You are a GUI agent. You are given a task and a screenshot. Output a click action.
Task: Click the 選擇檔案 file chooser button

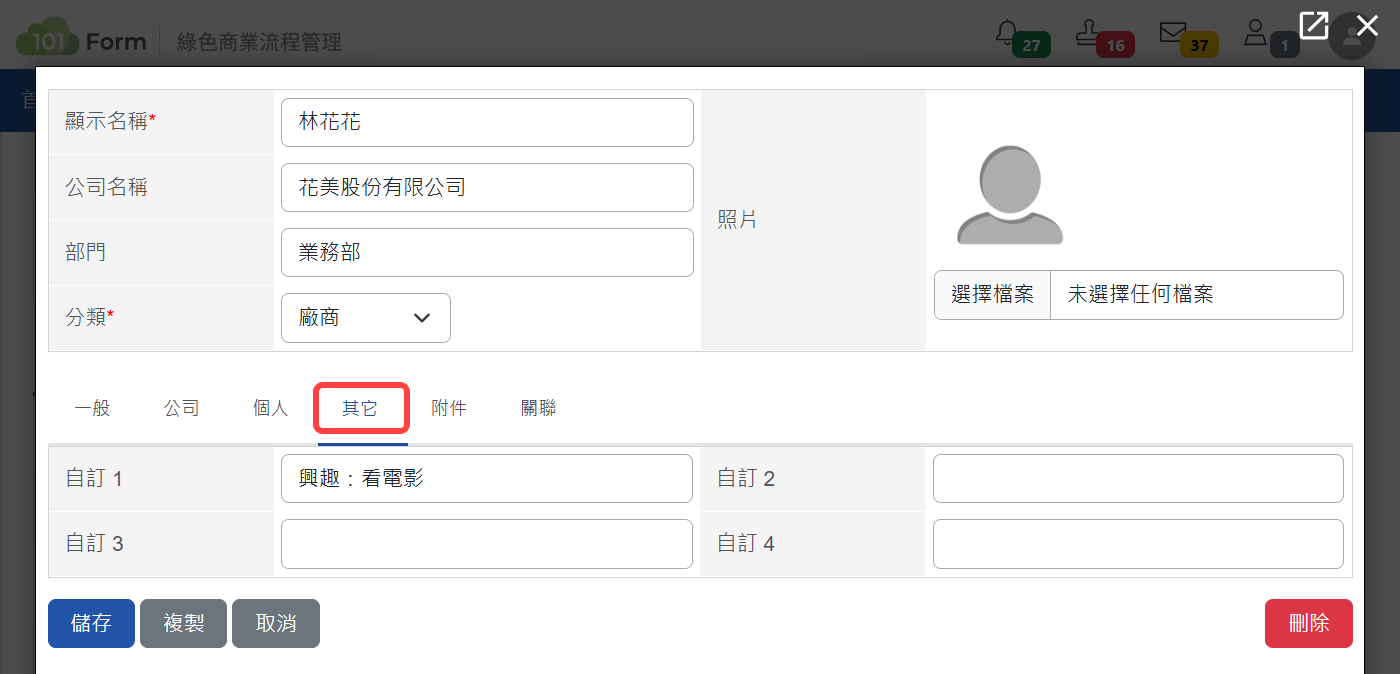993,295
